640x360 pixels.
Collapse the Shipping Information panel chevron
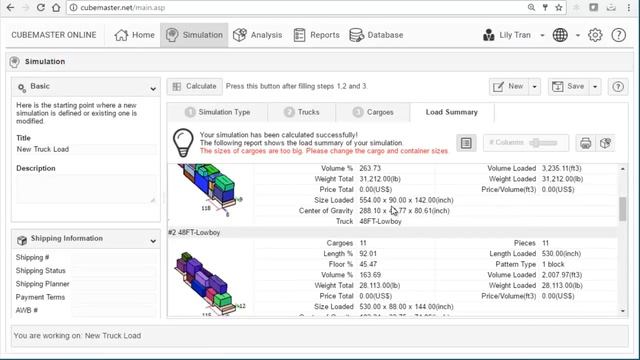[153, 241]
